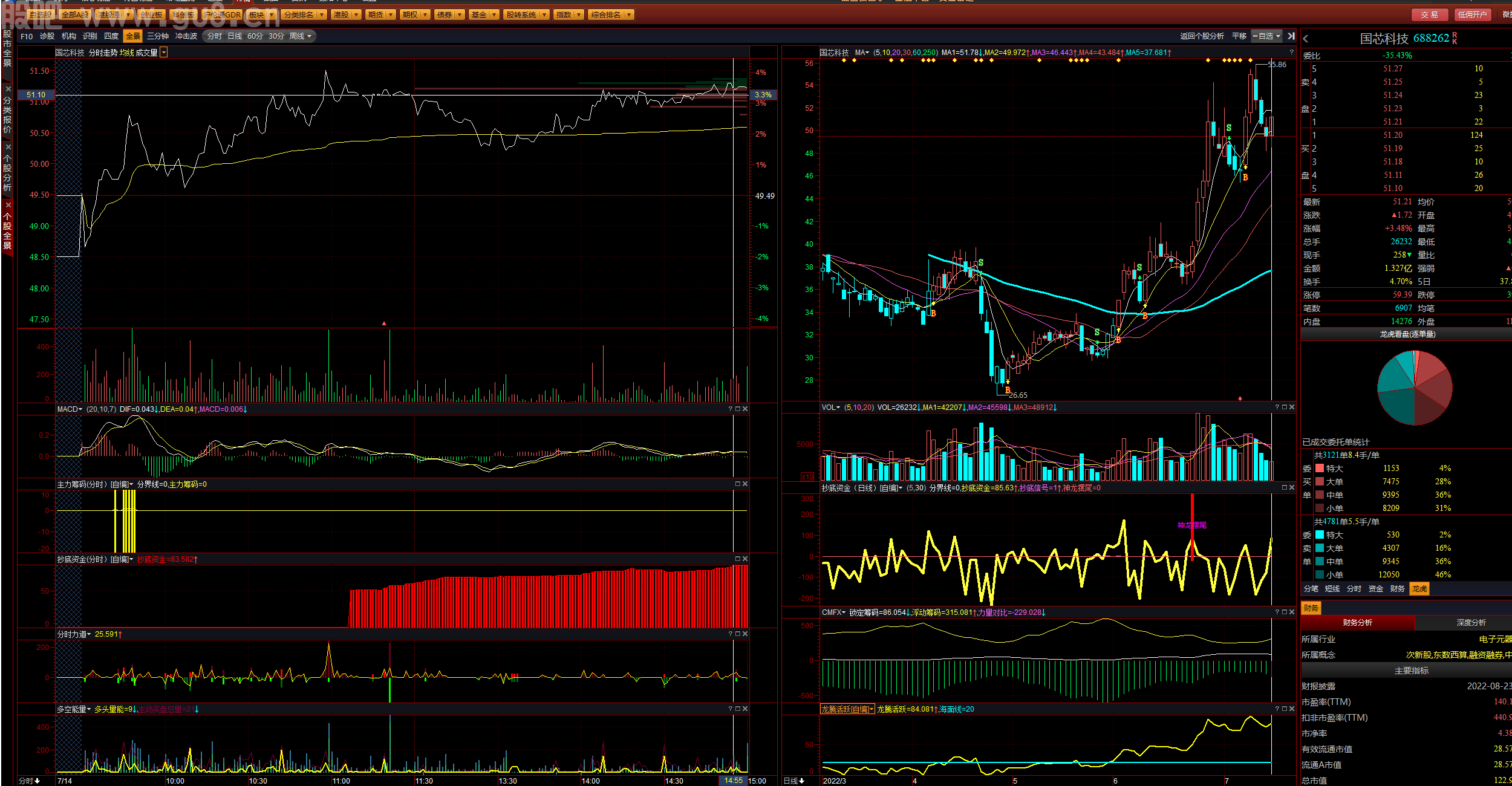Open the 周线 period dropdown

(x=301, y=36)
